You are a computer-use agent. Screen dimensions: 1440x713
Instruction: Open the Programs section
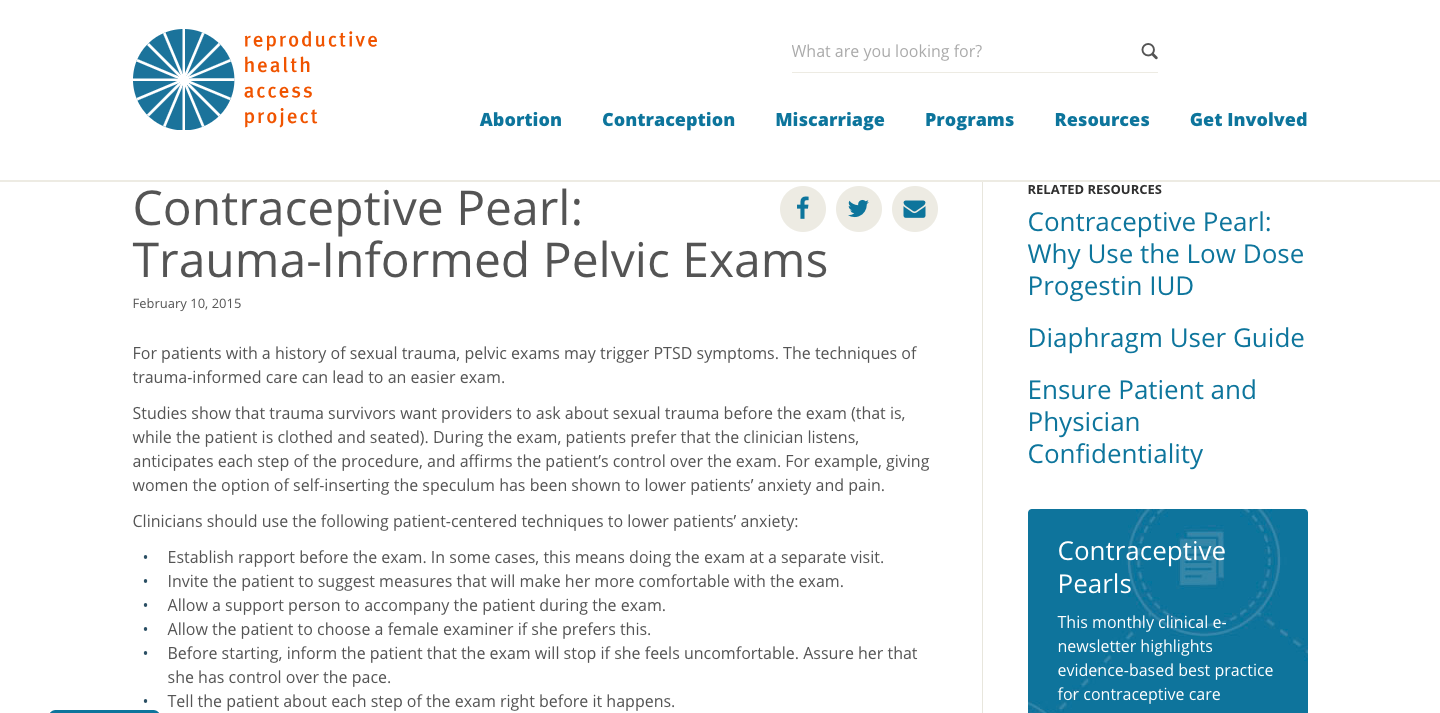click(x=969, y=119)
